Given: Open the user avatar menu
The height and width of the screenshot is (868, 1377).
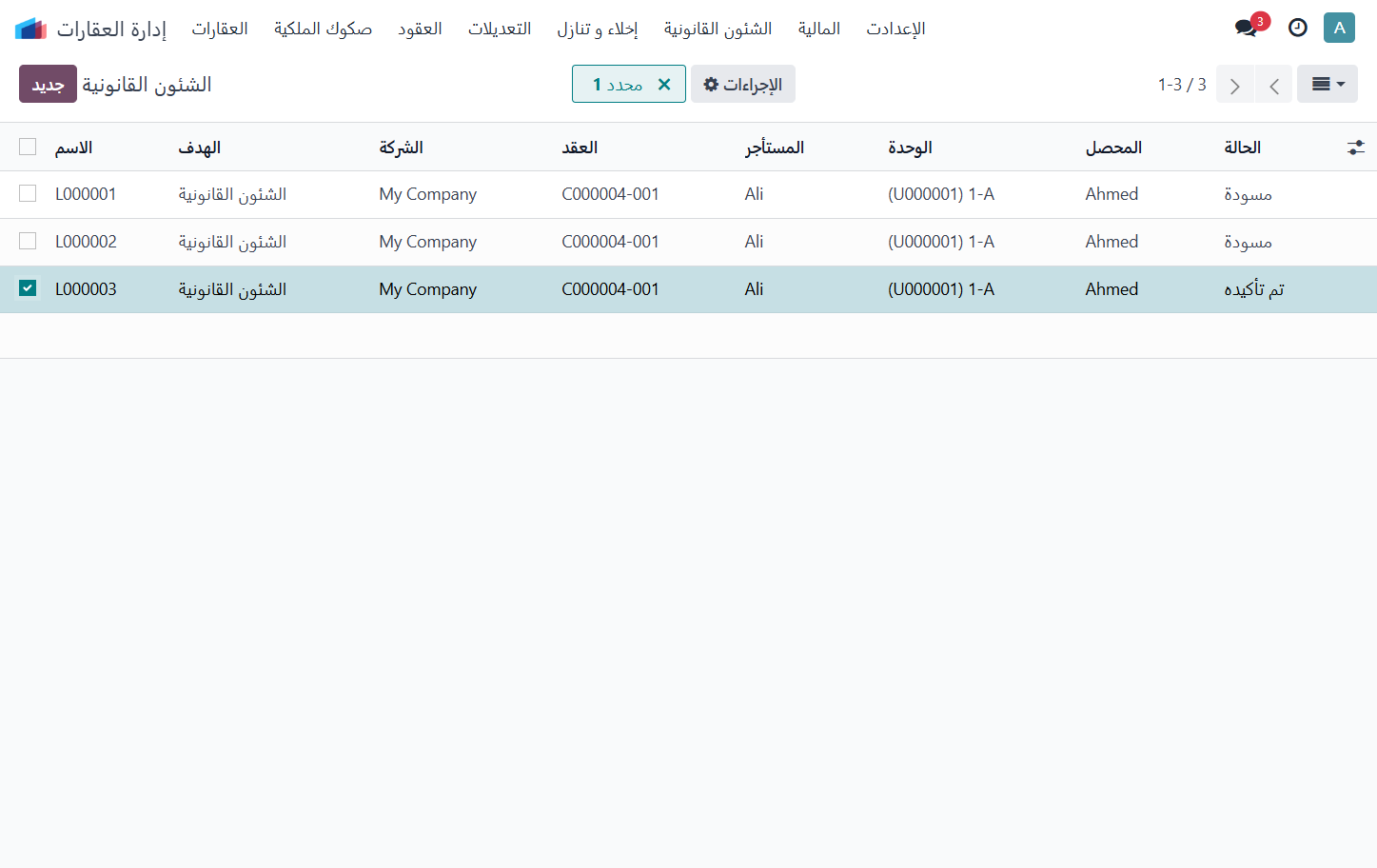Looking at the screenshot, I should tap(1339, 28).
